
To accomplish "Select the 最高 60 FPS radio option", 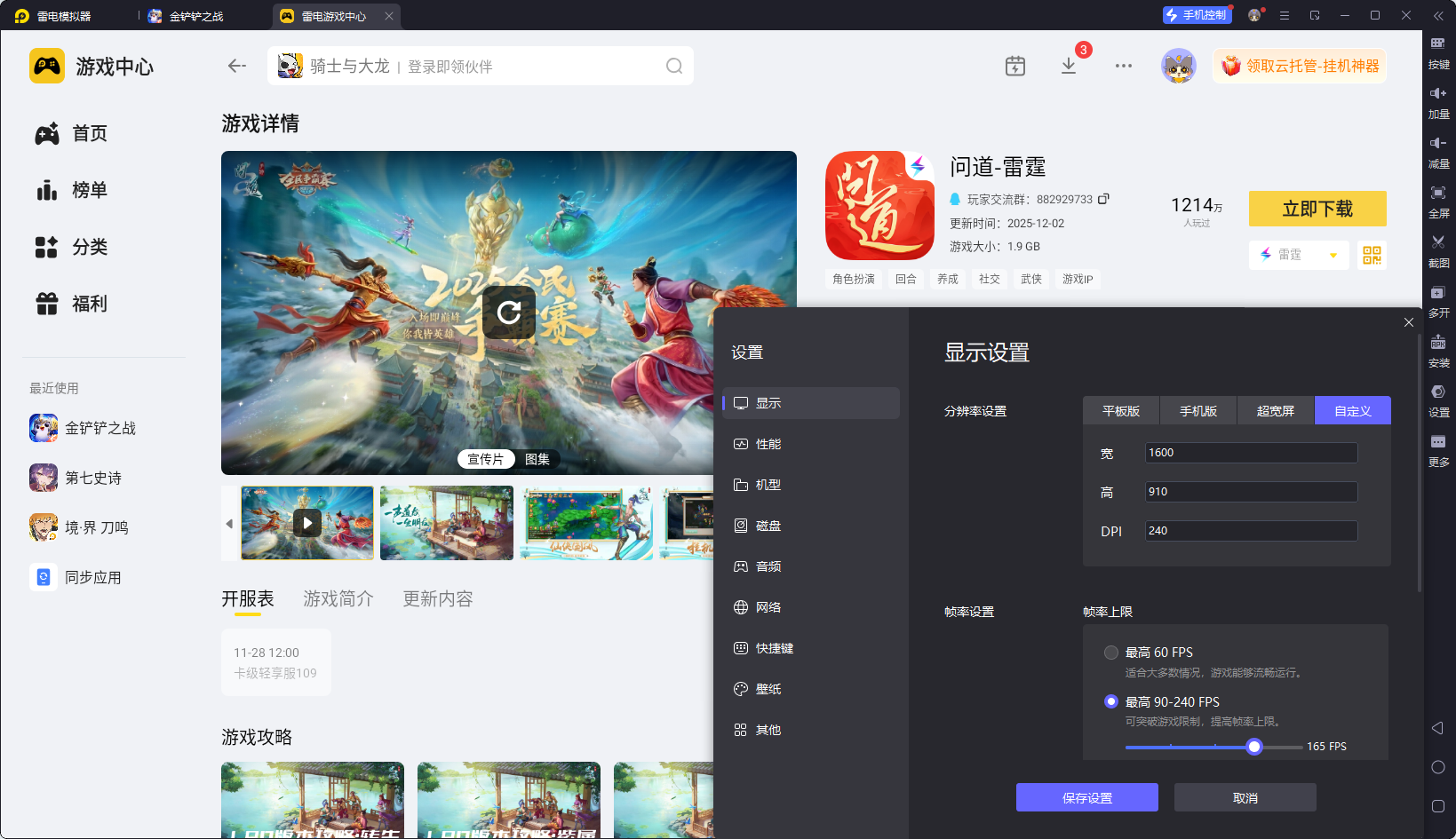I will point(1110,653).
